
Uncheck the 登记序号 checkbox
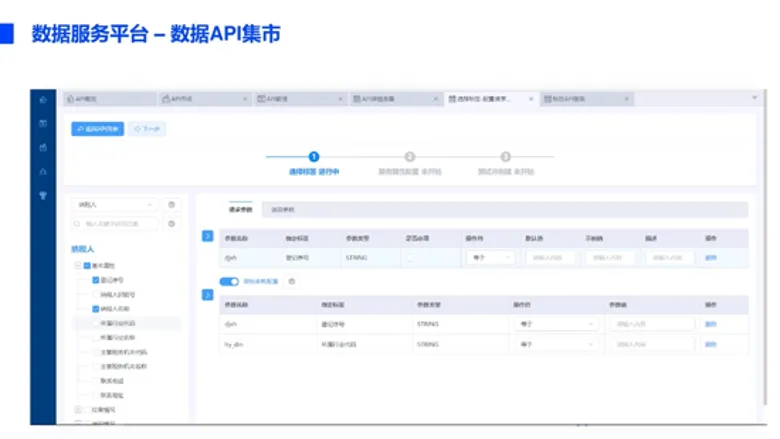96,280
